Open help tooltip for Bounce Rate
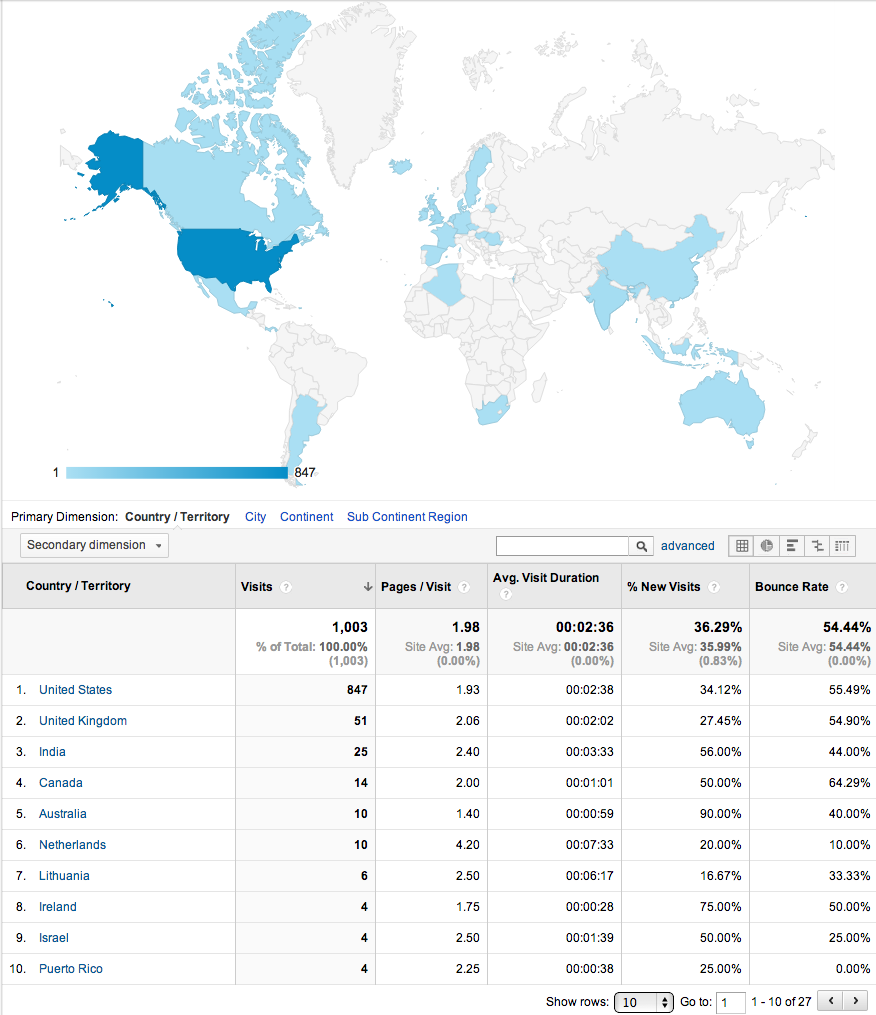Screen dimensions: 876x1015 pos(842,587)
